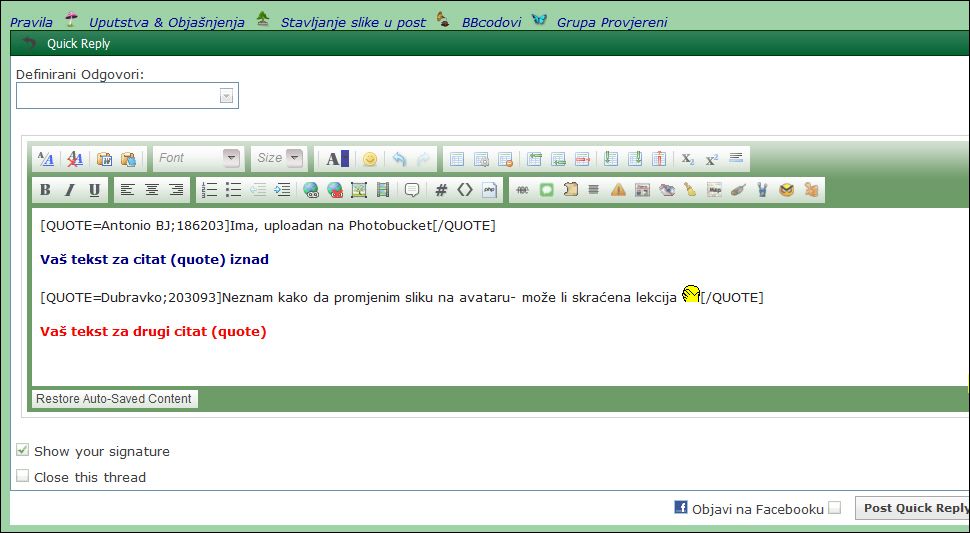Center align the text
The height and width of the screenshot is (533, 970).
tap(152, 190)
